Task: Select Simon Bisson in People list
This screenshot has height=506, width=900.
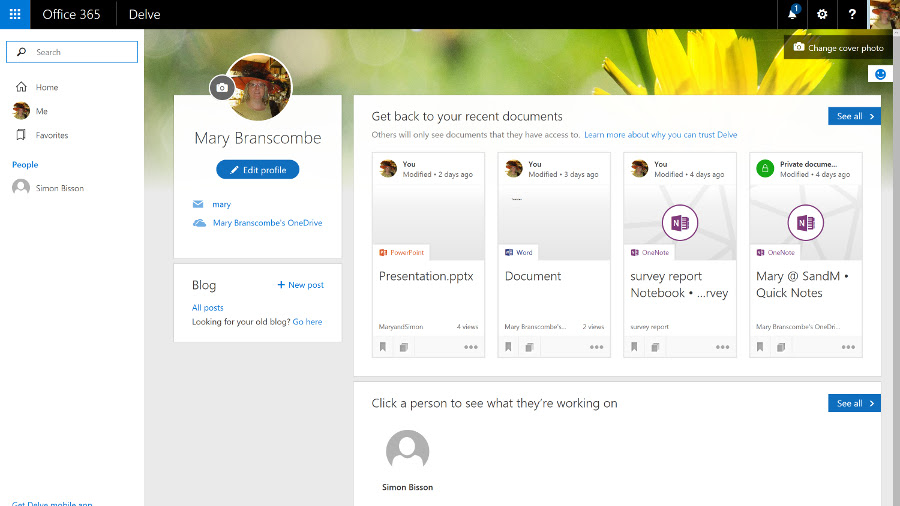Action: point(60,188)
